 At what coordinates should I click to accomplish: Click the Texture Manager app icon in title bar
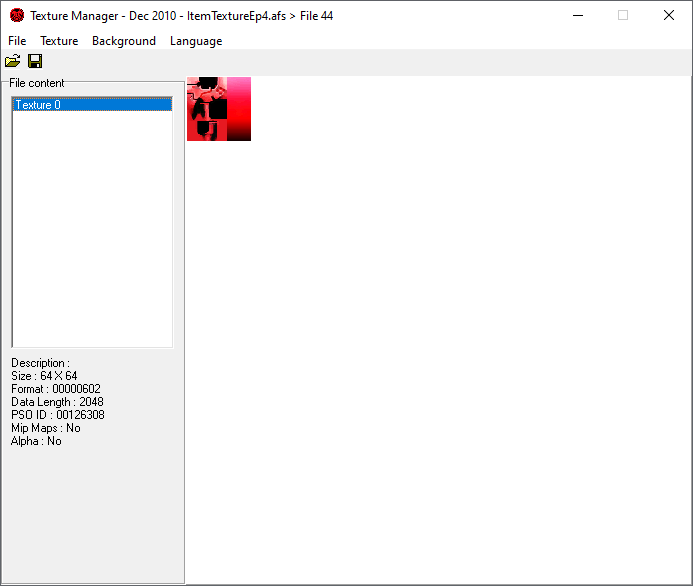click(x=17, y=15)
